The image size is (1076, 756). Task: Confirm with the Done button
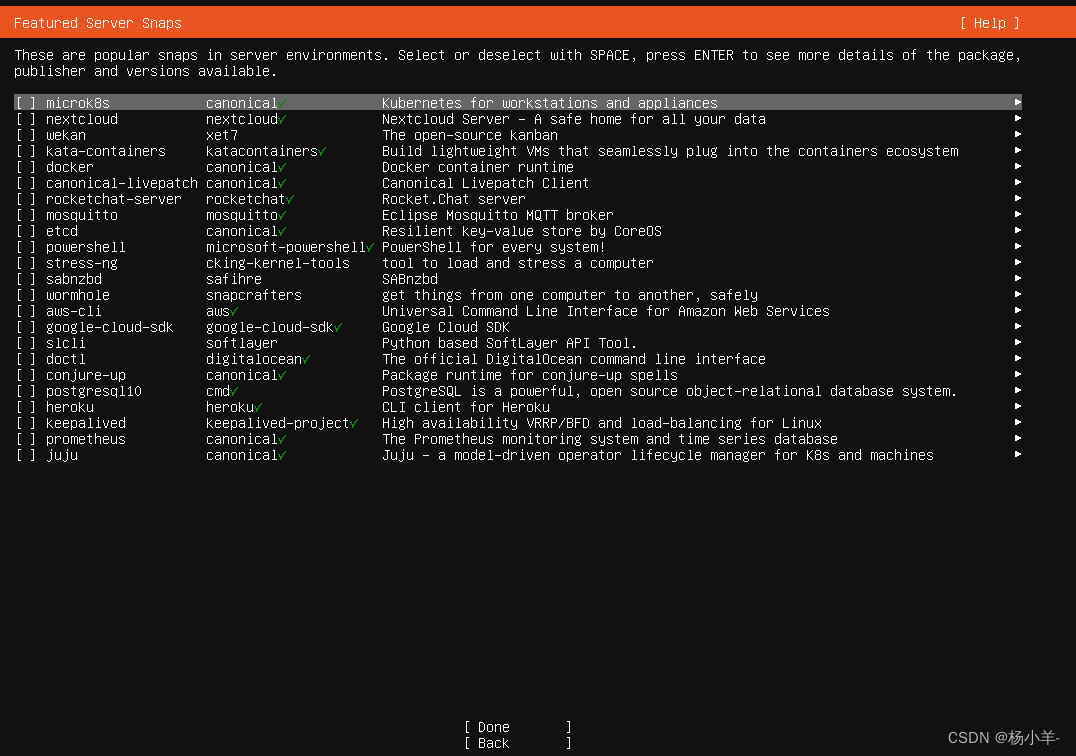pyautogui.click(x=517, y=727)
